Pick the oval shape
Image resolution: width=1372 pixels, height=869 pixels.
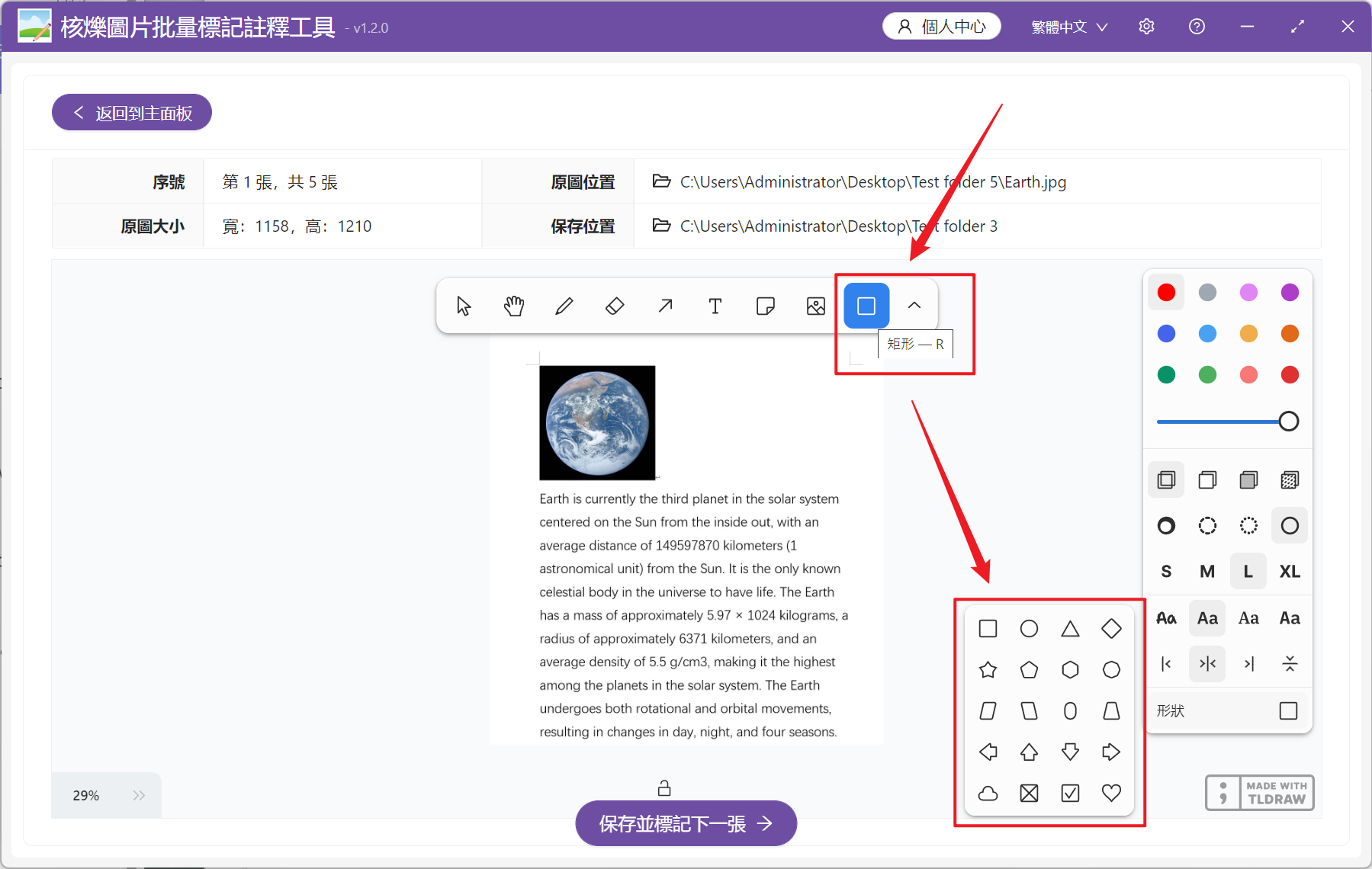(x=1070, y=710)
